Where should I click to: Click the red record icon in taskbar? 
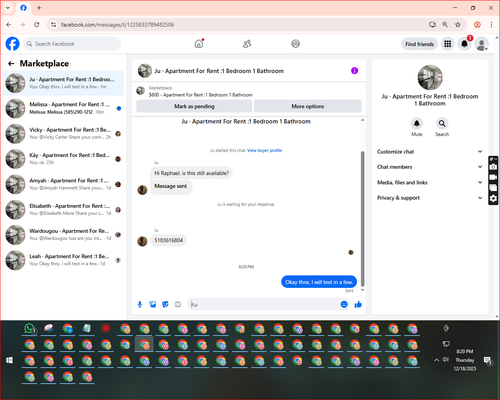[106, 329]
